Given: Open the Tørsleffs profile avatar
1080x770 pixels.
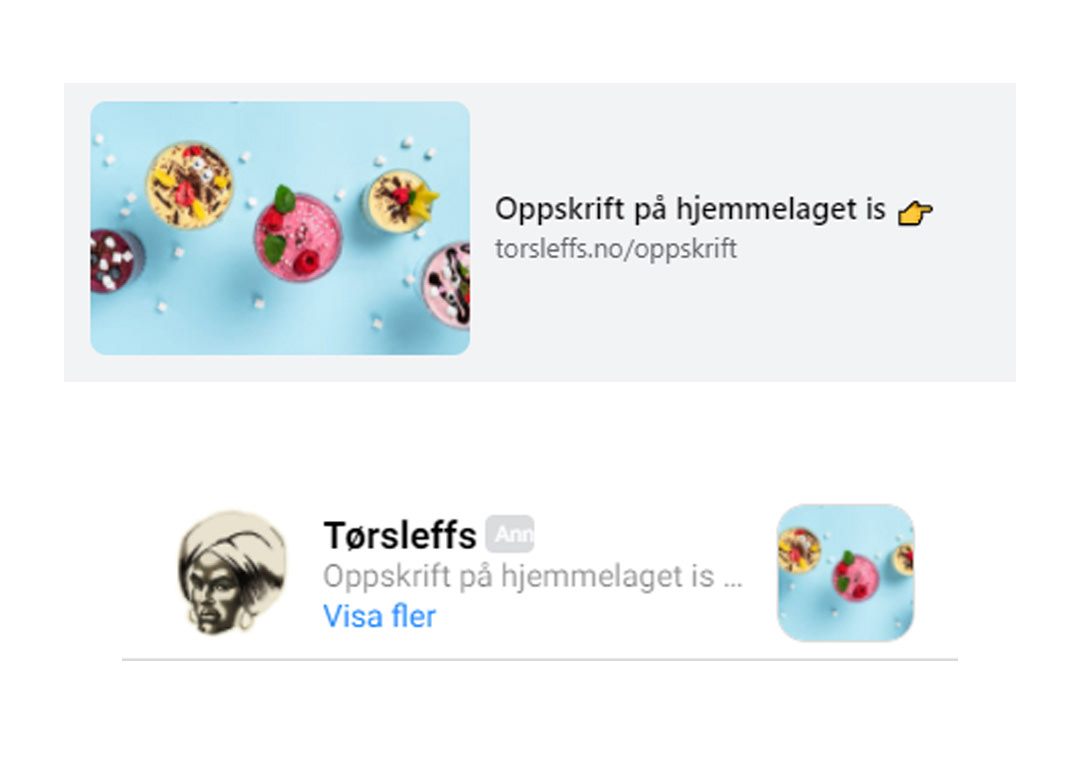Looking at the screenshot, I should (233, 572).
